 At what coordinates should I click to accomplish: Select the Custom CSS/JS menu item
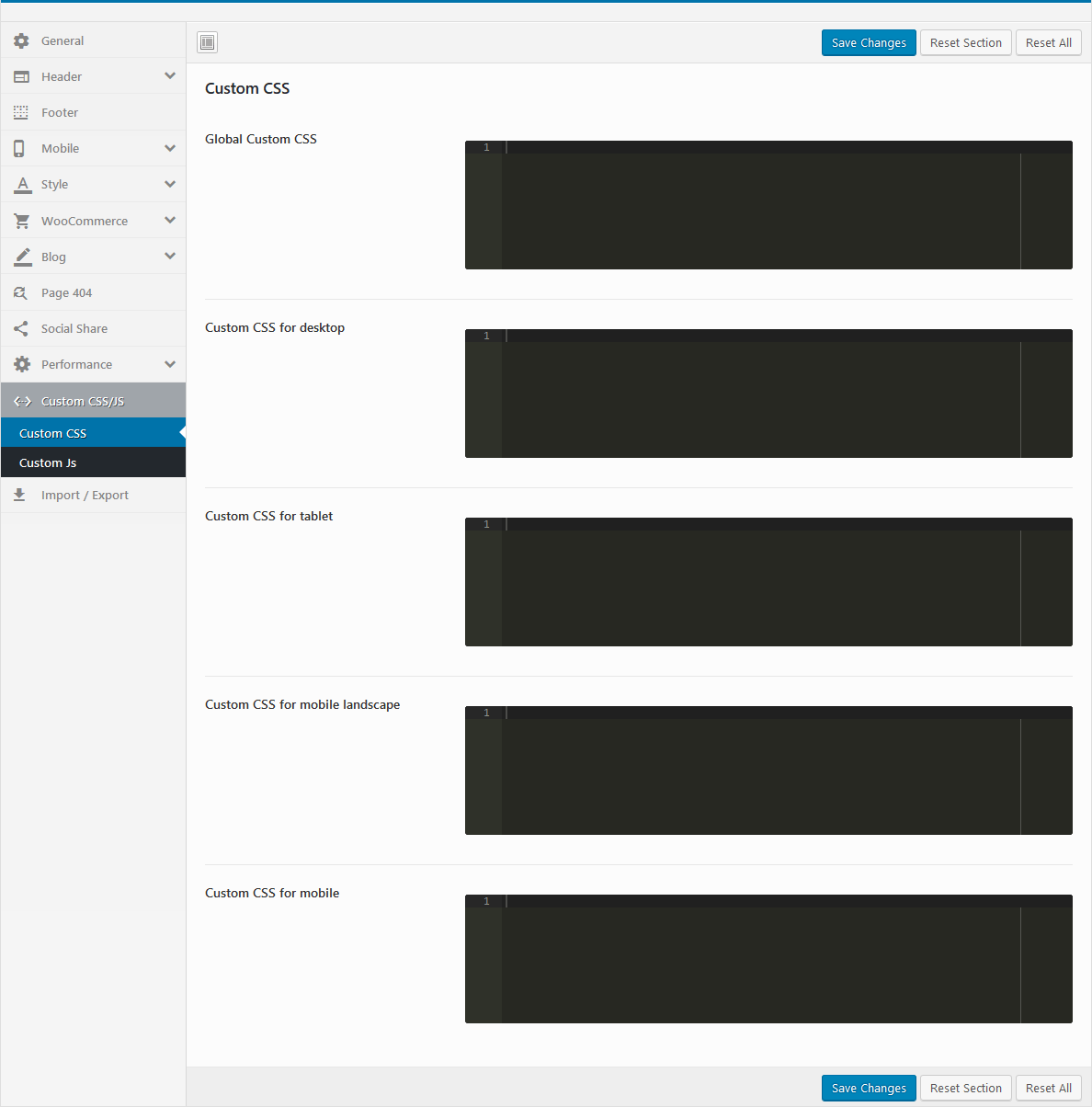(93, 401)
